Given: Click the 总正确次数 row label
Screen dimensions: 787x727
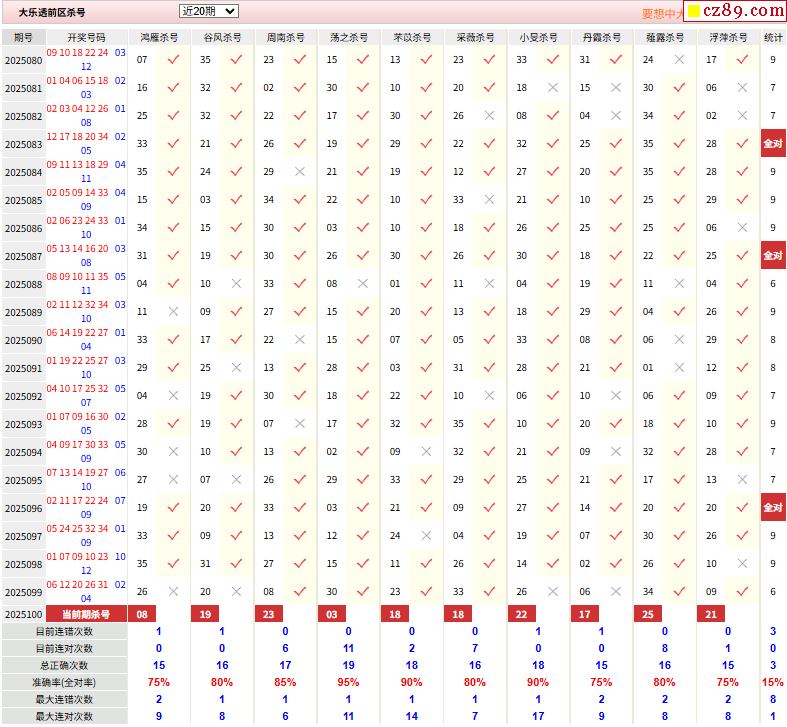Looking at the screenshot, I should (64, 666).
